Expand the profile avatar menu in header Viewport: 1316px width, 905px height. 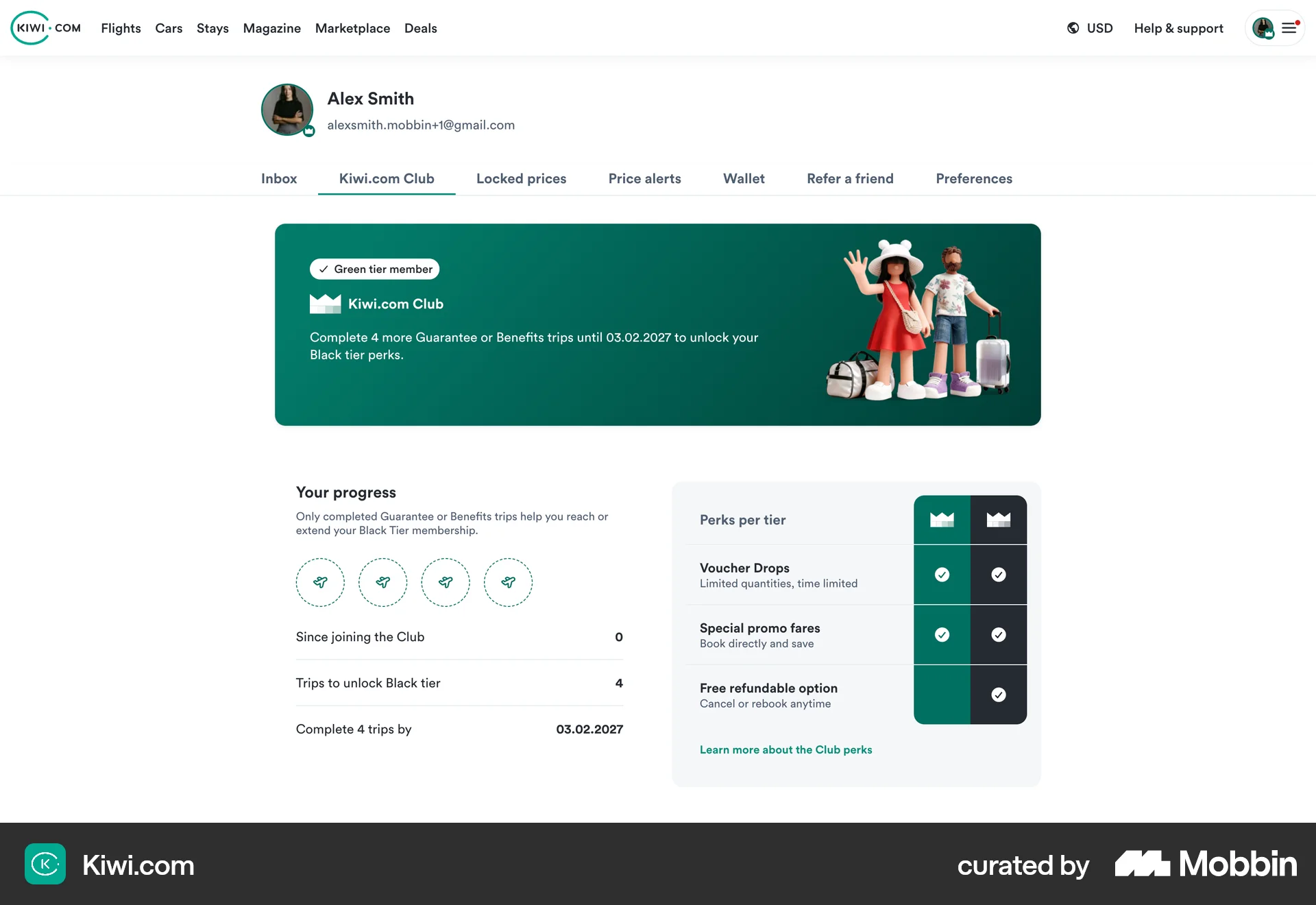[x=1263, y=28]
